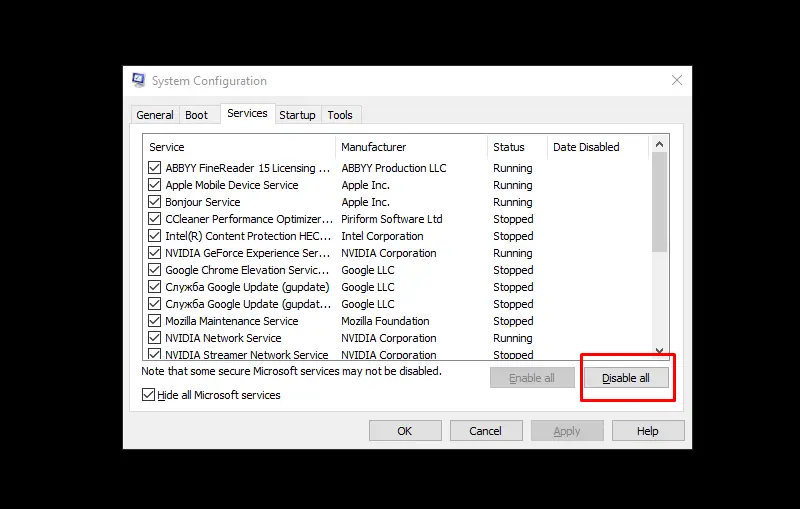
Task: Click the Mozilla Foundation manufacturer text
Action: pyautogui.click(x=385, y=321)
